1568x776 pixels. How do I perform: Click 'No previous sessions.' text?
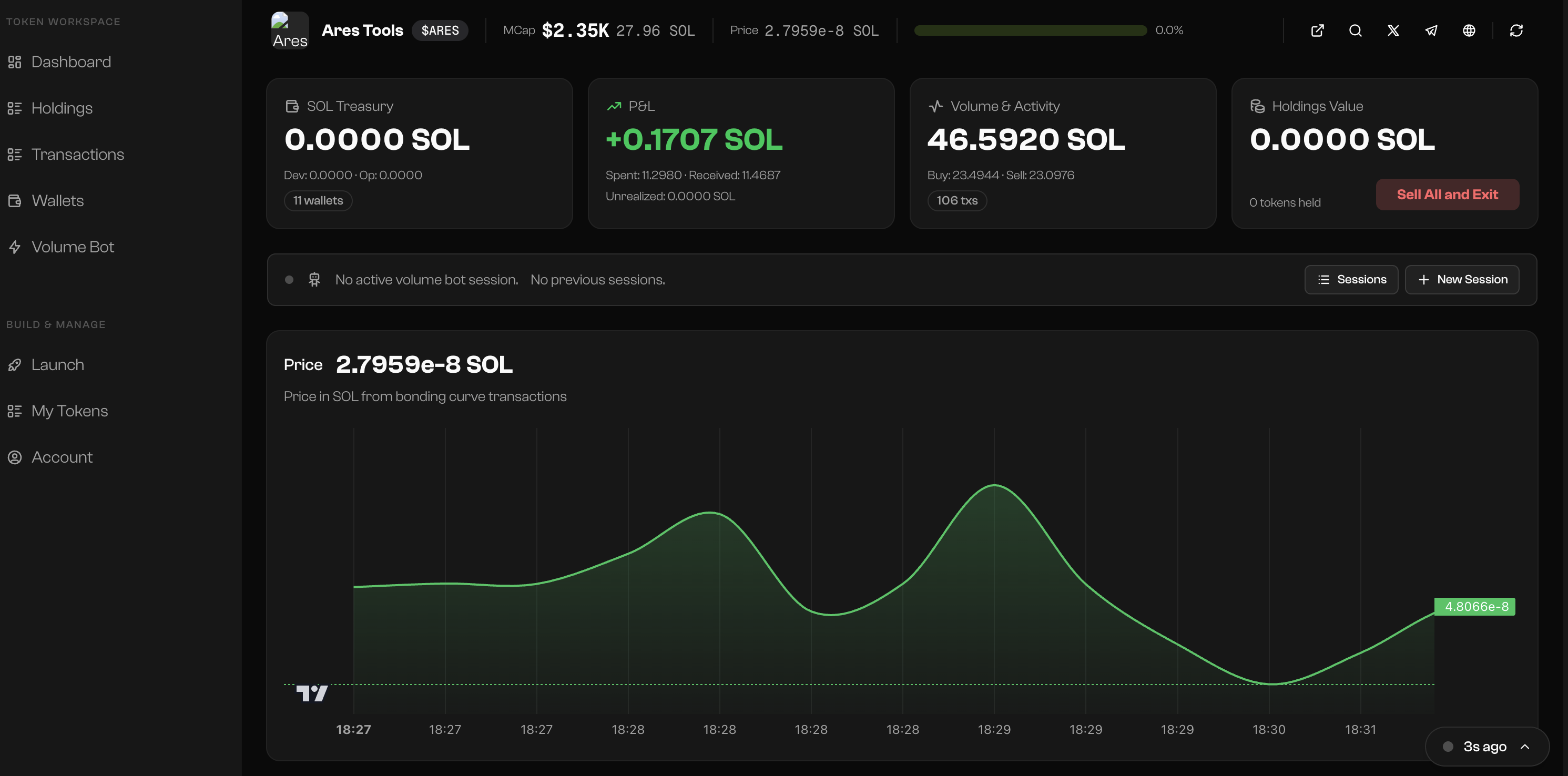(598, 280)
